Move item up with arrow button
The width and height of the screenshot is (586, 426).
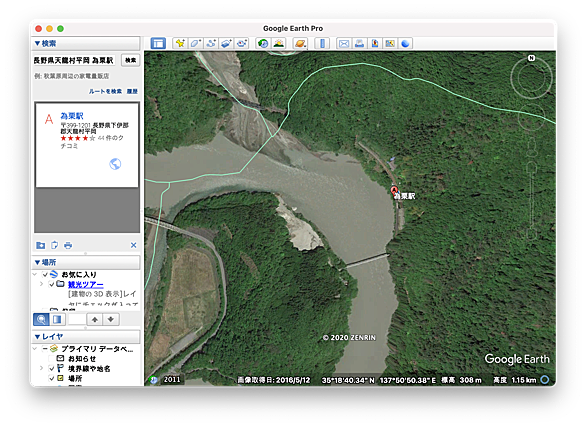(95, 320)
